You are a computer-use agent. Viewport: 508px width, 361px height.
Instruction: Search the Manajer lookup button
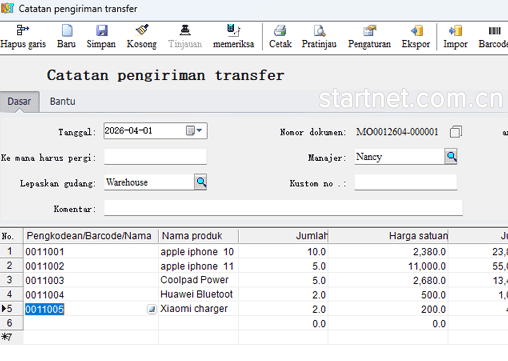(x=451, y=156)
